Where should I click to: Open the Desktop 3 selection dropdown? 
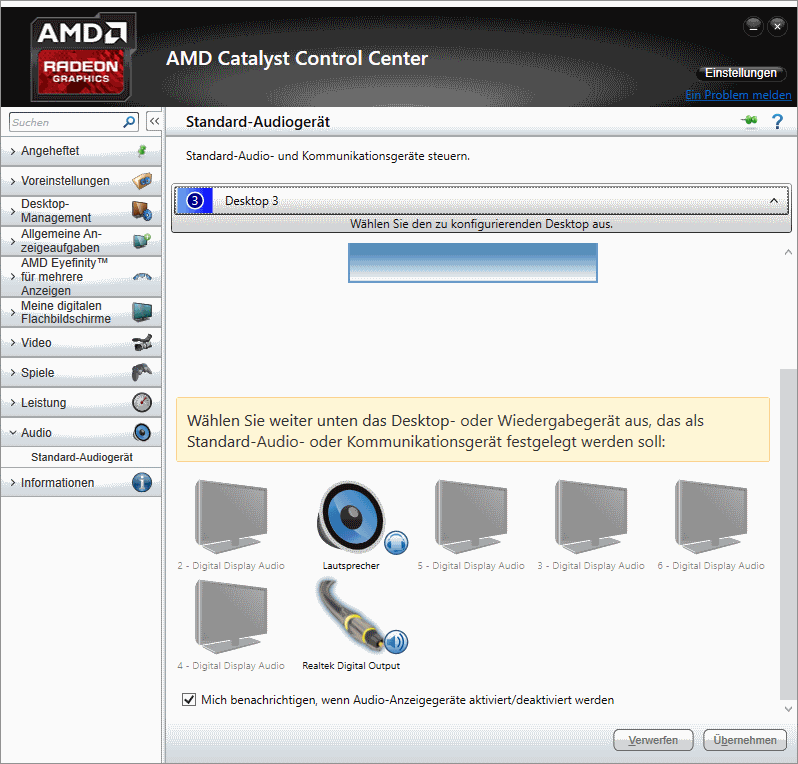481,201
